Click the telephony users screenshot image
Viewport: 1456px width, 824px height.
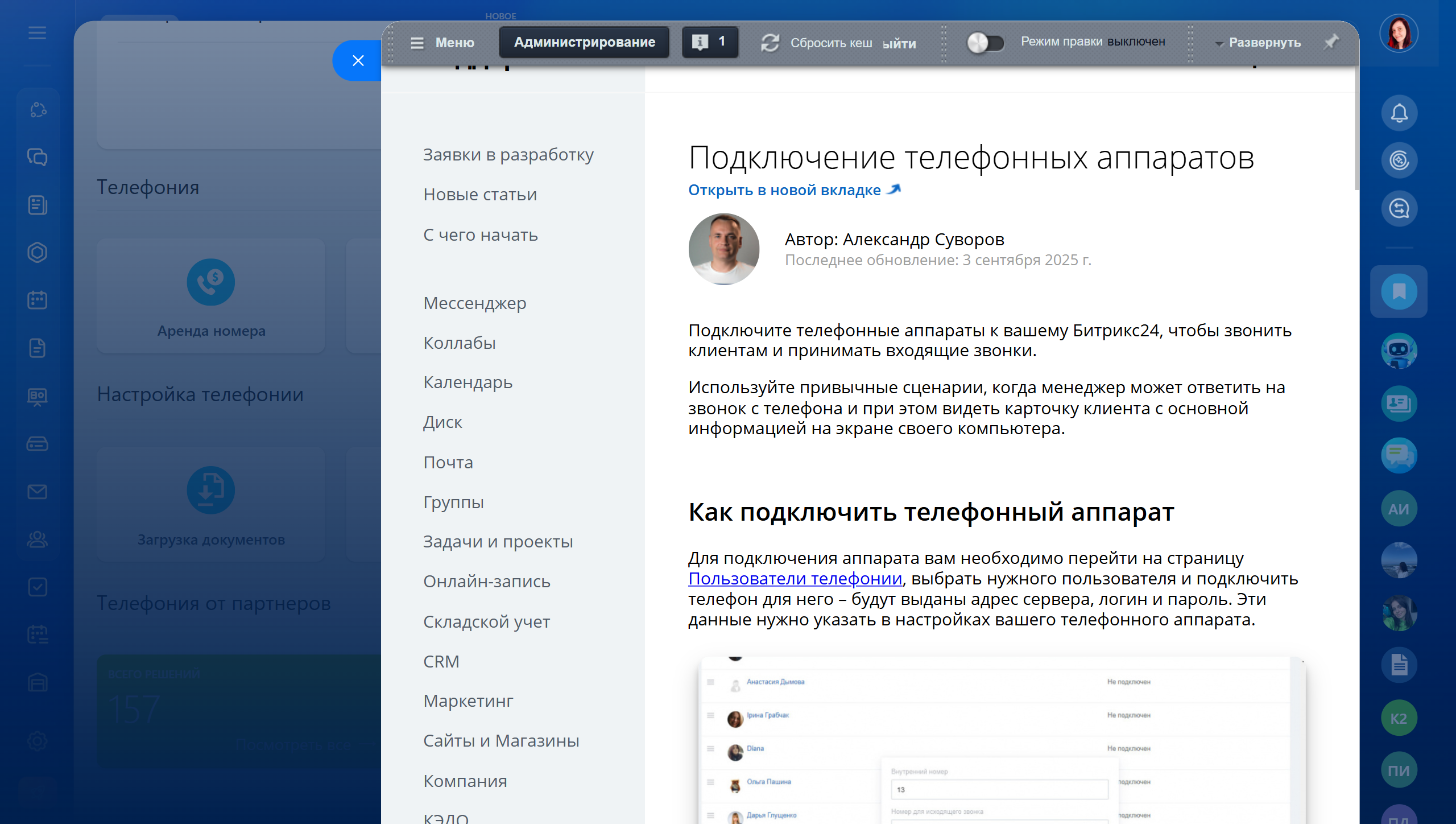click(x=1002, y=740)
